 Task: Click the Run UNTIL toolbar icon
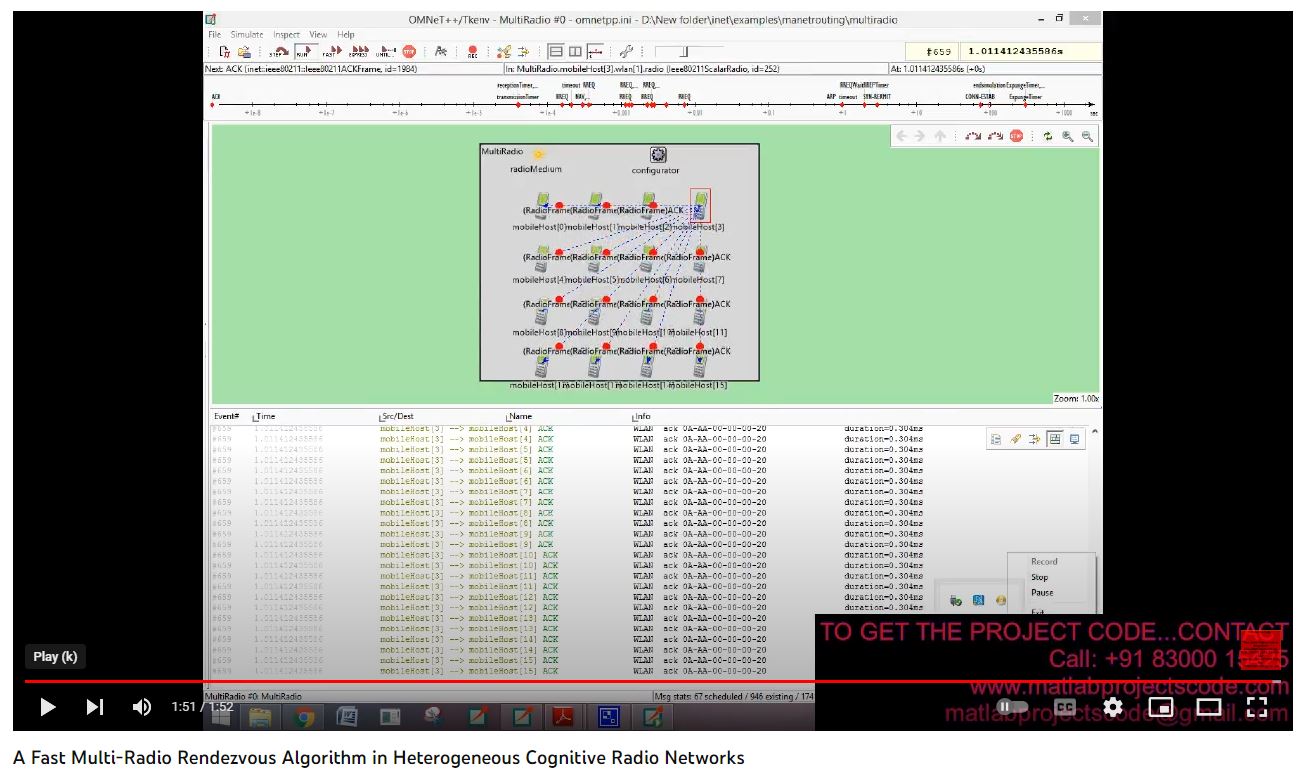[x=385, y=51]
